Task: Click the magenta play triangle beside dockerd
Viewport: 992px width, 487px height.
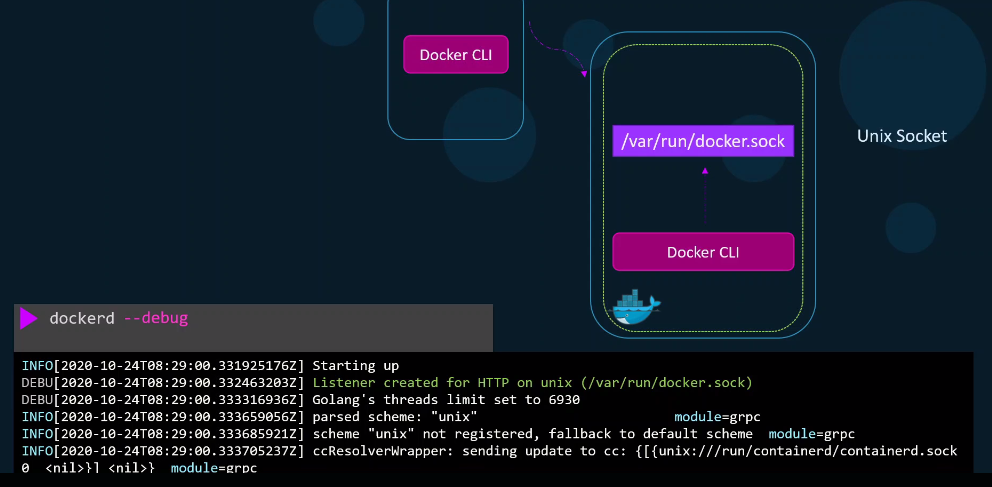Action: (29, 318)
